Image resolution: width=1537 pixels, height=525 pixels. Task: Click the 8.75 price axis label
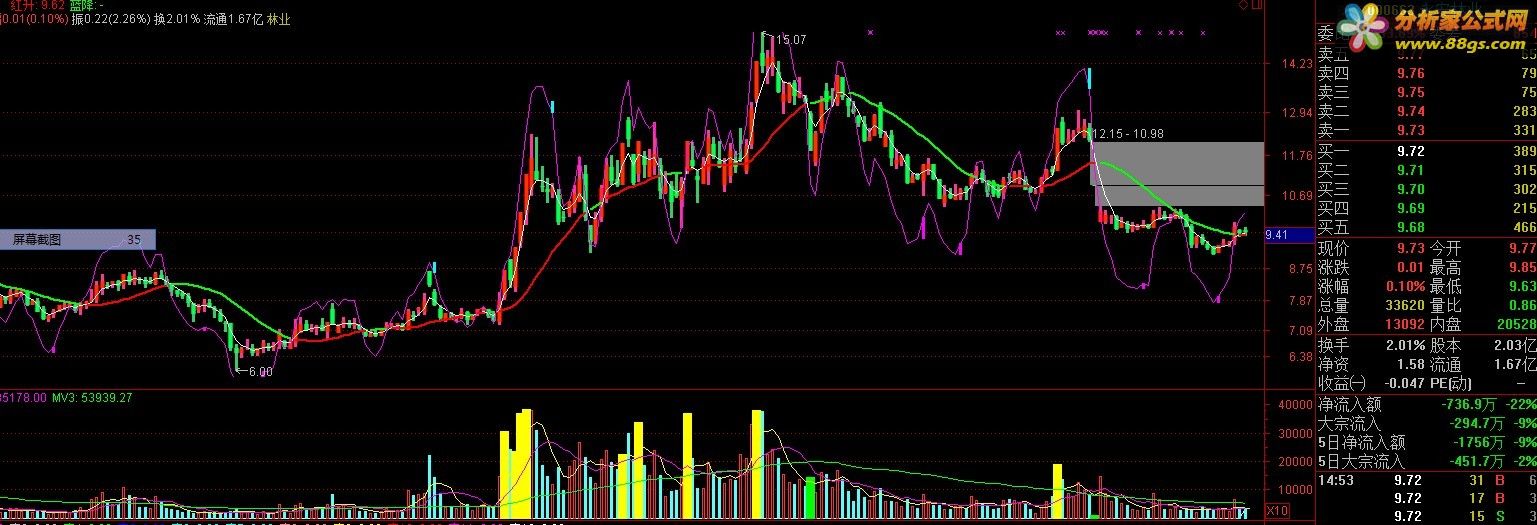(x=1300, y=268)
